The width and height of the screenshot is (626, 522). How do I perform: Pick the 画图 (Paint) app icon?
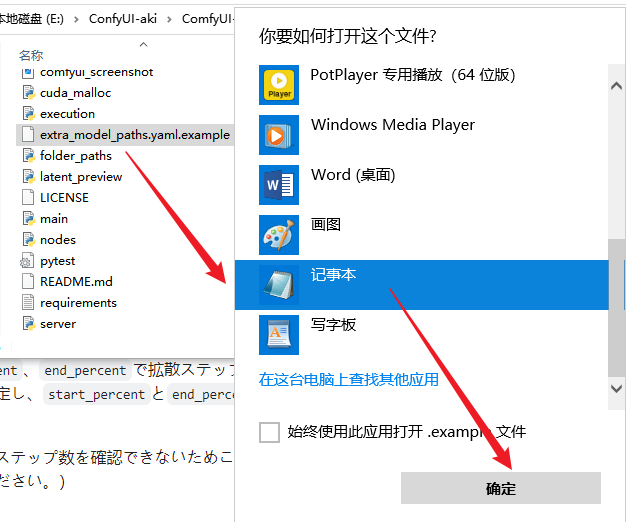(x=279, y=235)
